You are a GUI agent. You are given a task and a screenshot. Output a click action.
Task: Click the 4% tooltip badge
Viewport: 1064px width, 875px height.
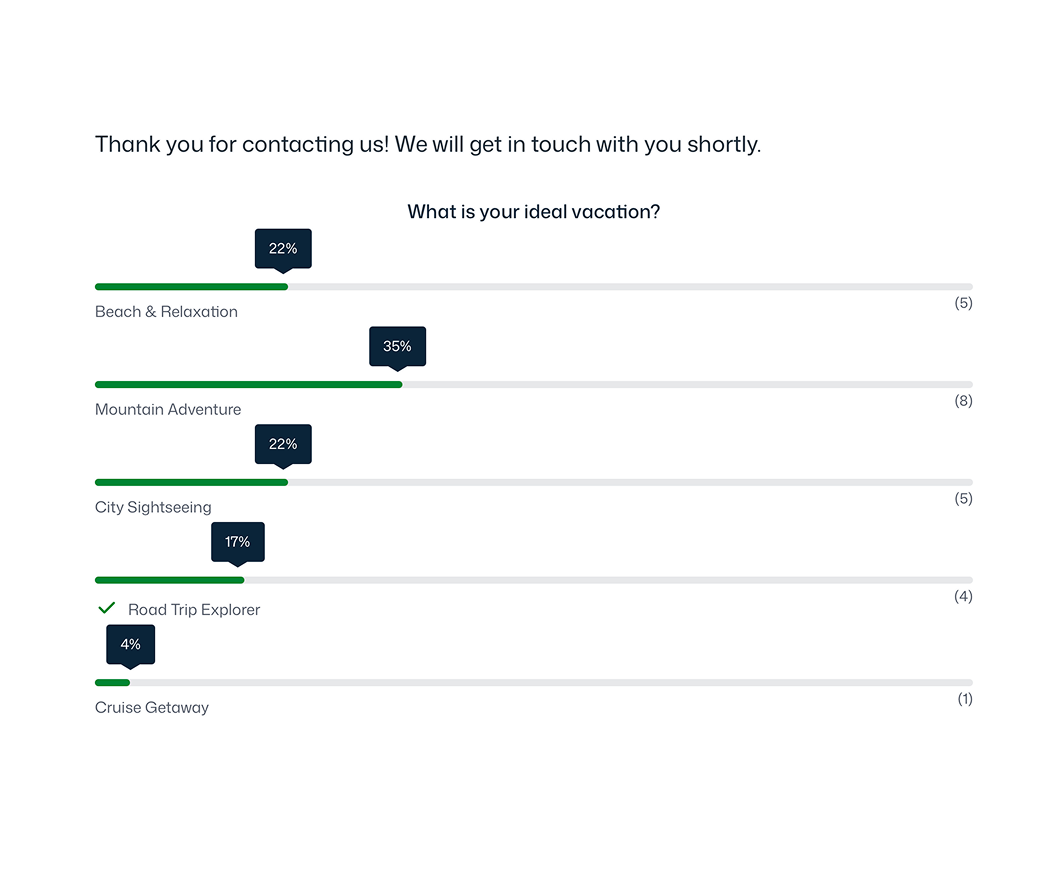click(x=131, y=644)
